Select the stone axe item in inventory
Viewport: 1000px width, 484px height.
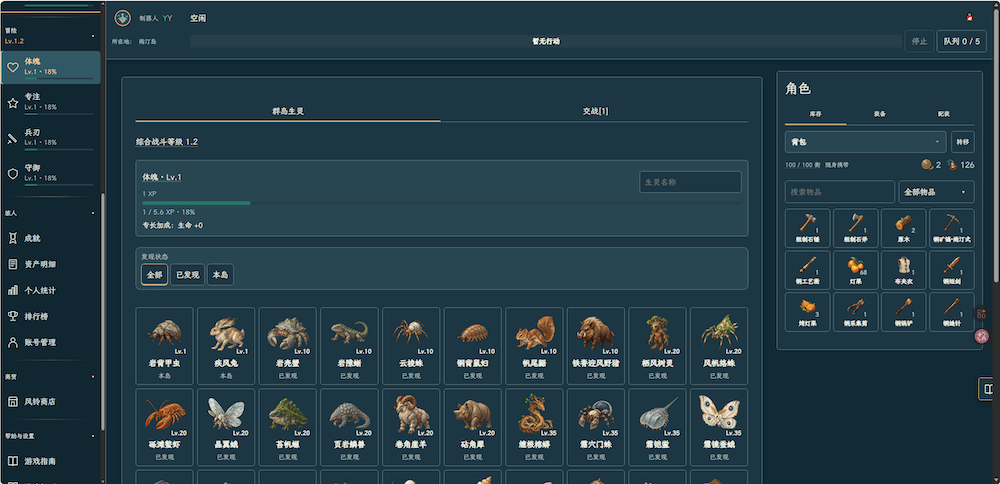pyautogui.click(x=855, y=228)
